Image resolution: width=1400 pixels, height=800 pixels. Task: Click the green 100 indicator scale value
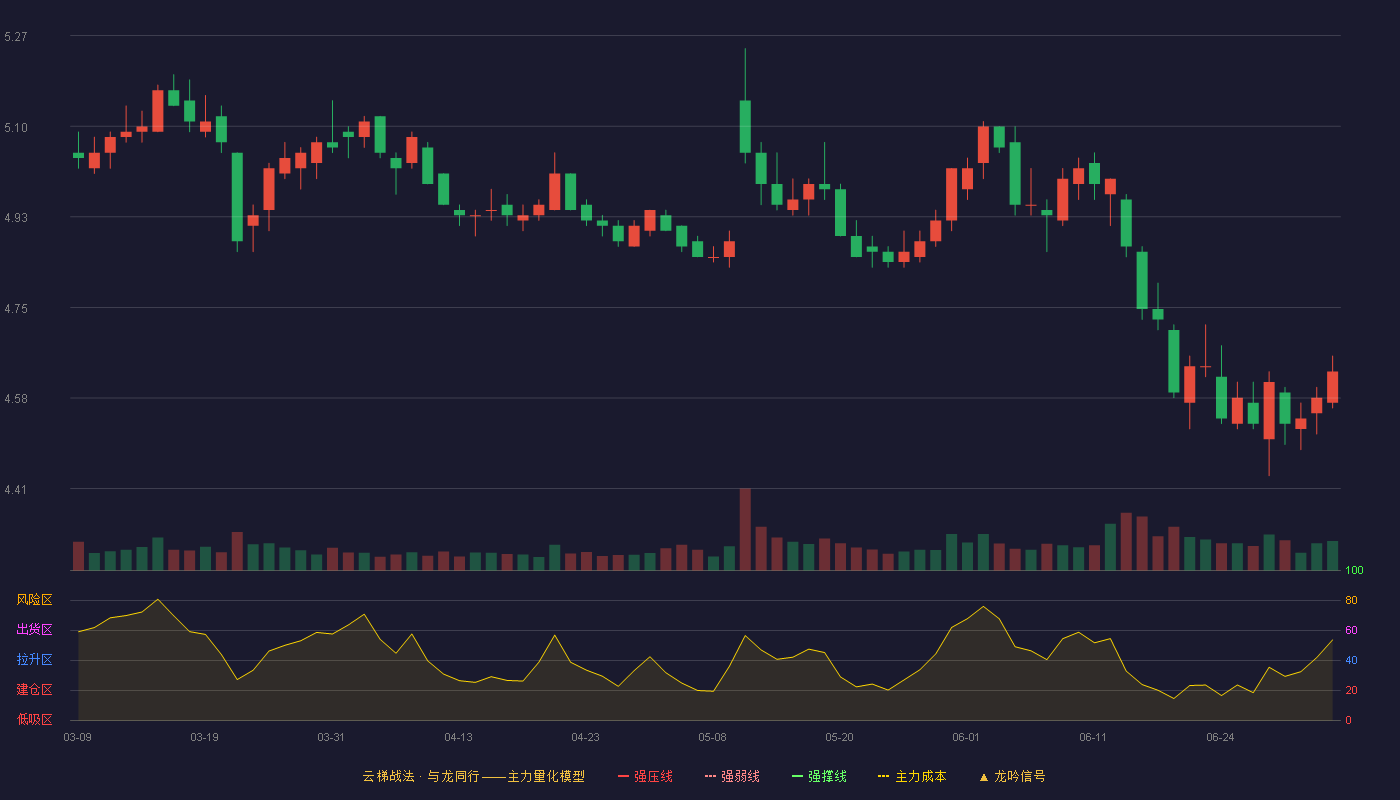pos(1355,570)
